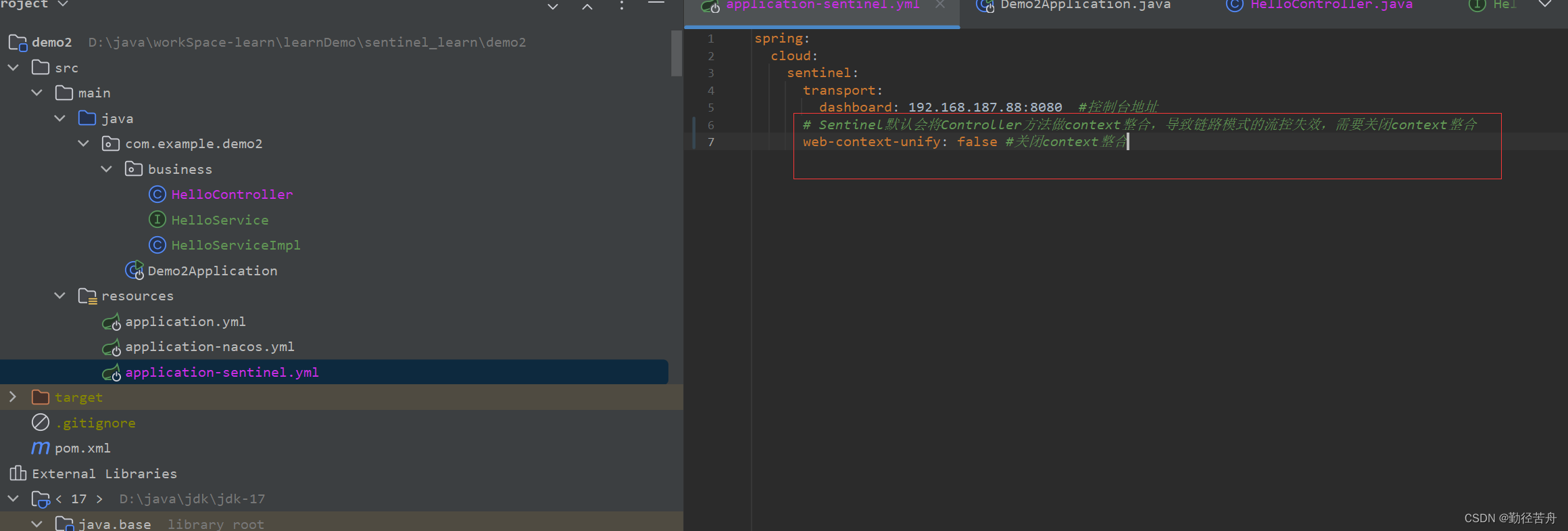1568x531 pixels.
Task: Click the .gitignore ignored-file icon
Action: [41, 423]
